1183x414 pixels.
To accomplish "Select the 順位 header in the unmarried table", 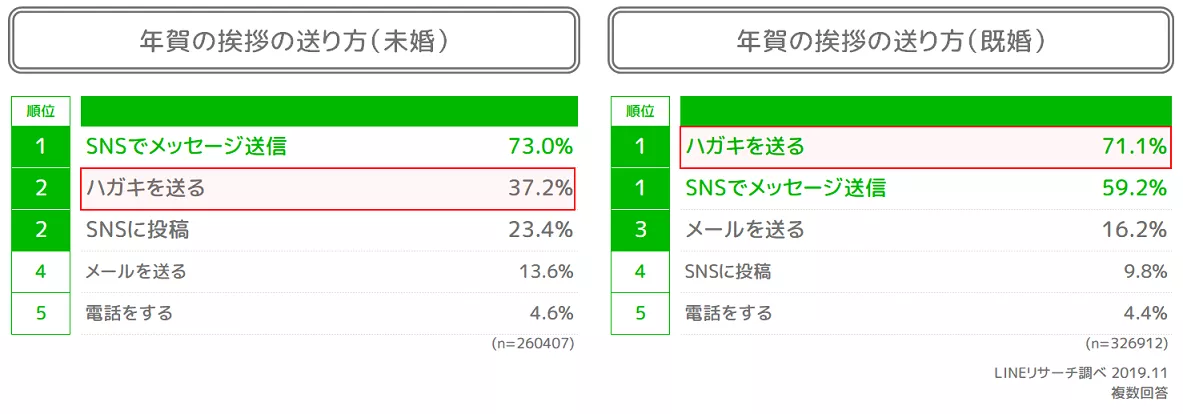I will coord(41,111).
